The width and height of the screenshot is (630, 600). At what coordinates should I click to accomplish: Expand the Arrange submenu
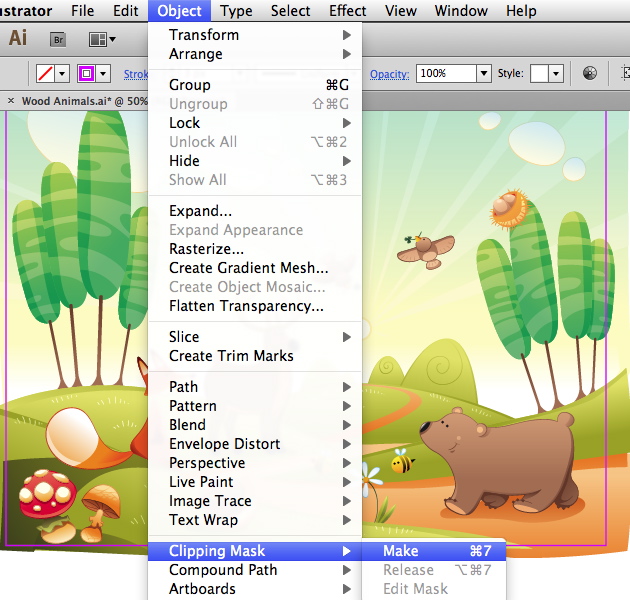tap(255, 54)
